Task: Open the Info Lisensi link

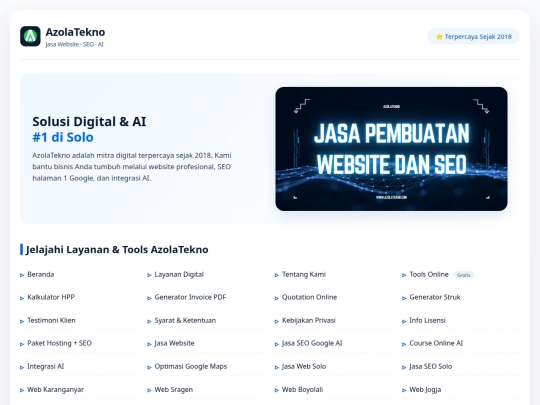Action: 427,320
